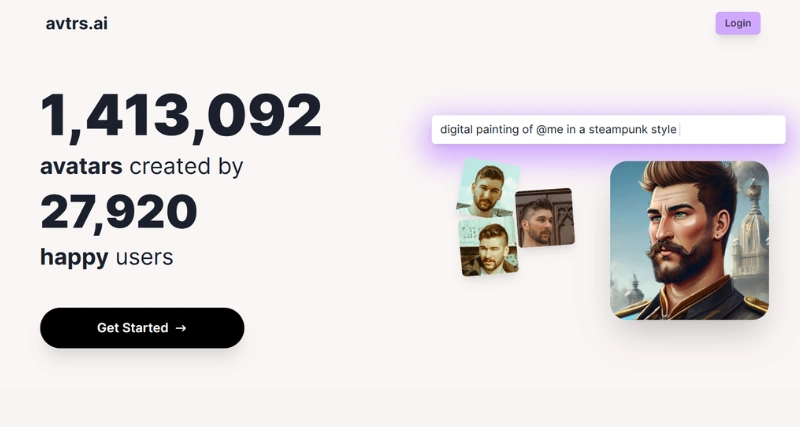Click the arrow icon in Get Started

pos(181,328)
